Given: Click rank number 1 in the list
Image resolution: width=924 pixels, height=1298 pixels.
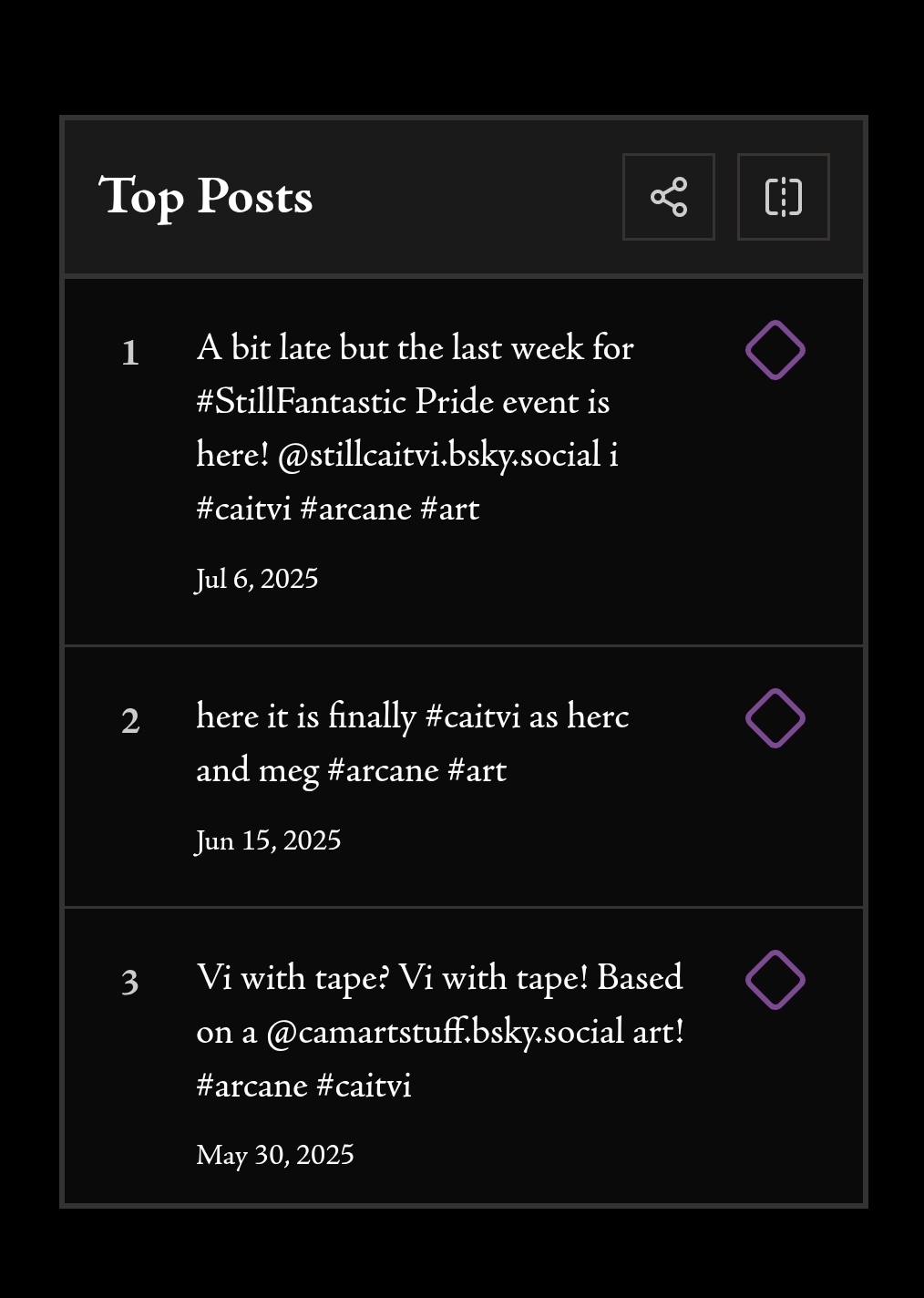Looking at the screenshot, I should pos(130,353).
